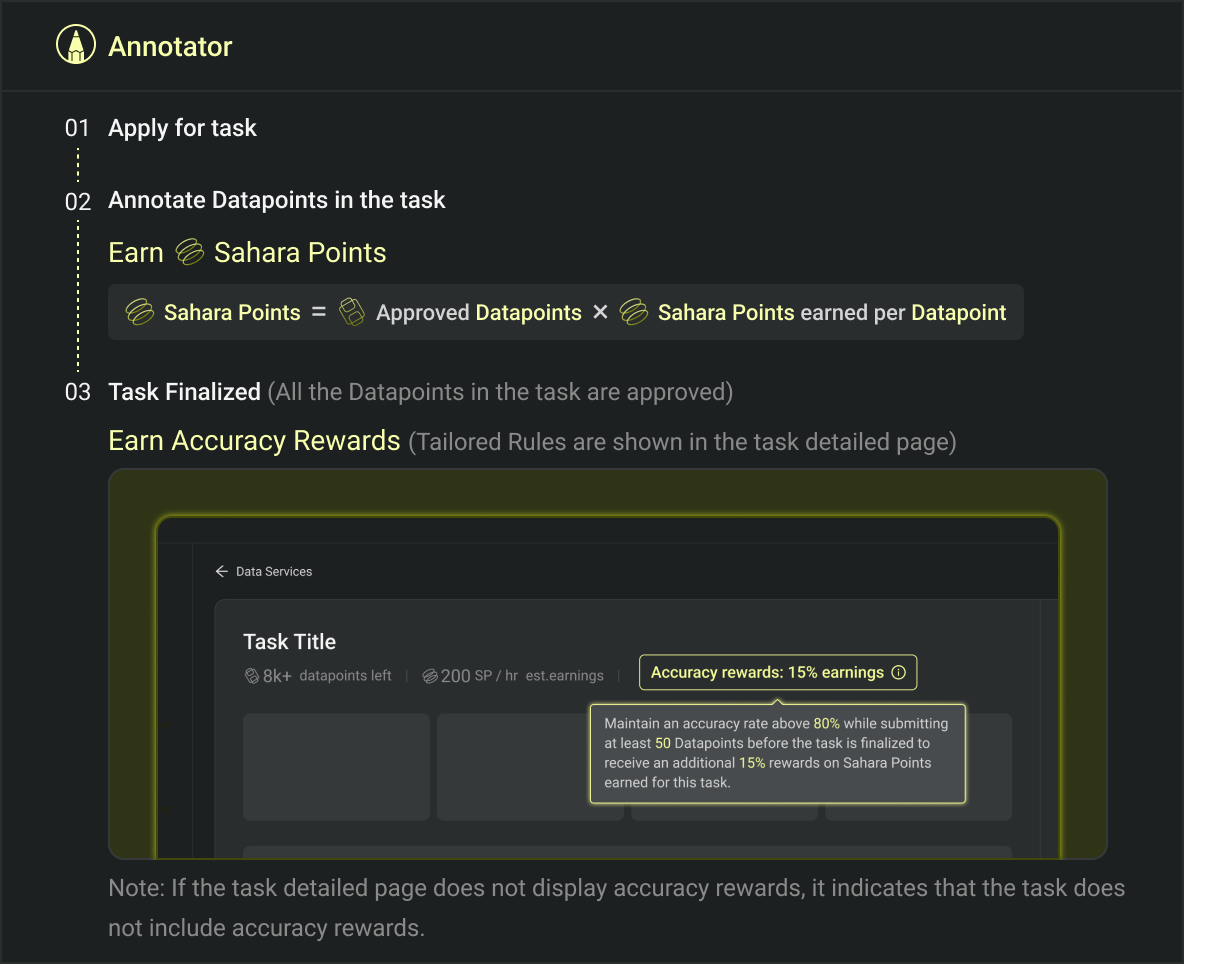Click the Annotator pencil icon
1216x964 pixels.
point(75,46)
